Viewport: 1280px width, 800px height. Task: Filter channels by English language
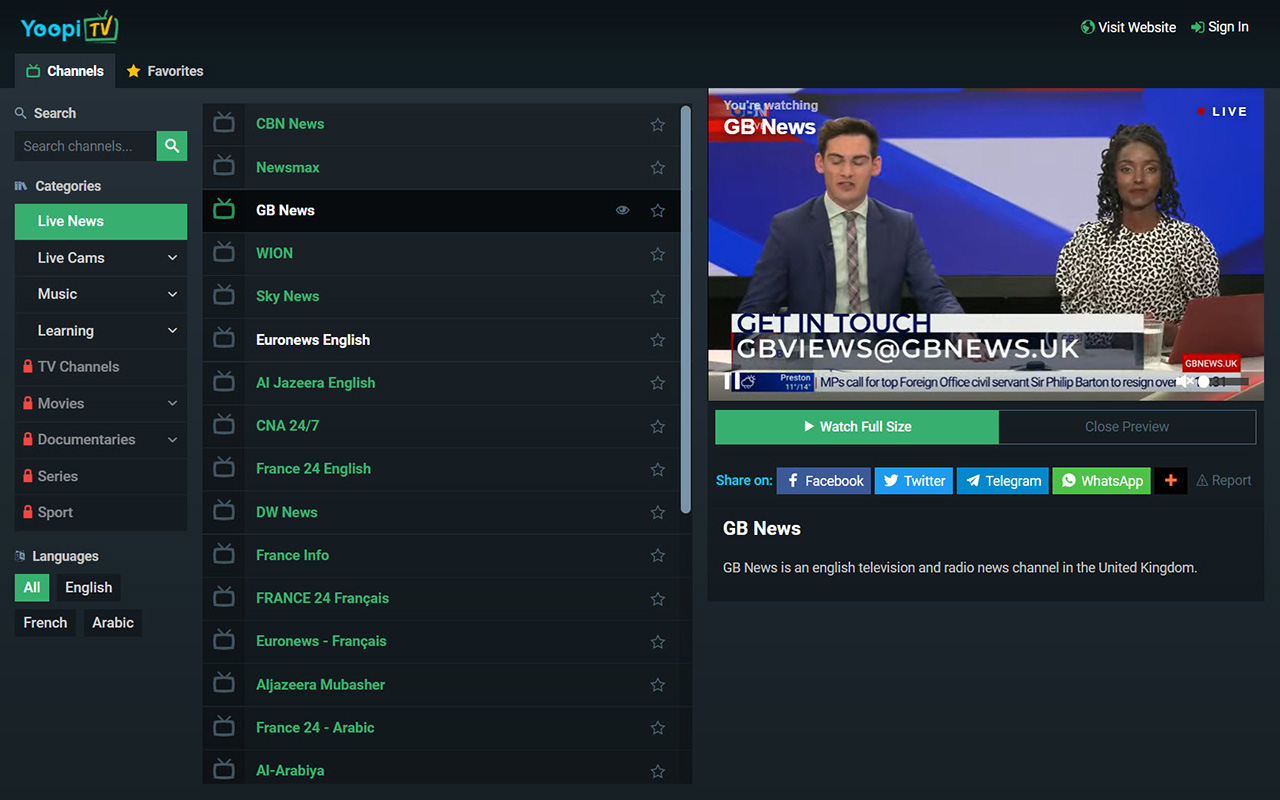click(89, 588)
